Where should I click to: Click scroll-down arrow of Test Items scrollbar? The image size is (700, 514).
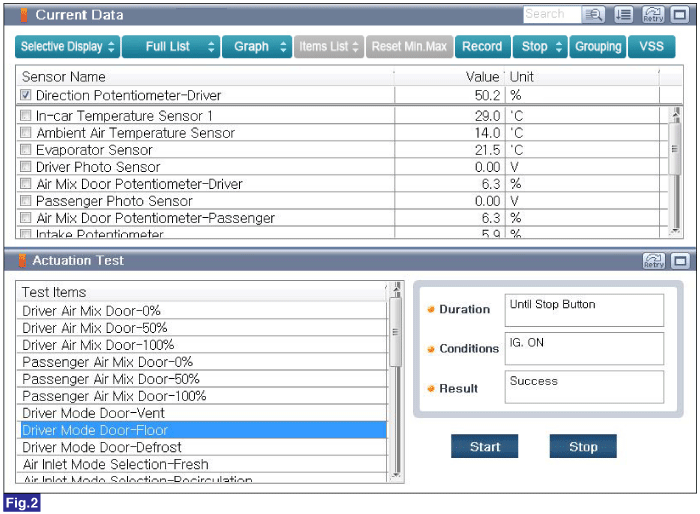[x=396, y=476]
